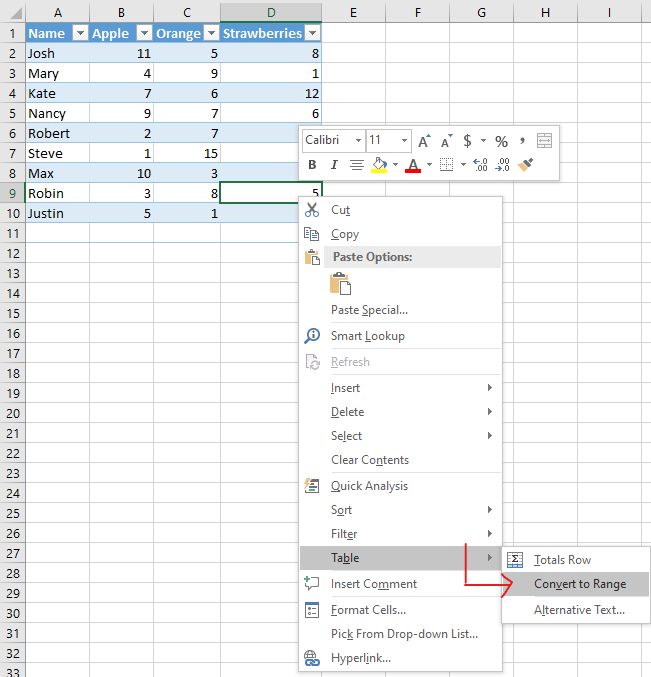Select the Insert Comment option
Screen dimensions: 651x677
[x=374, y=584]
